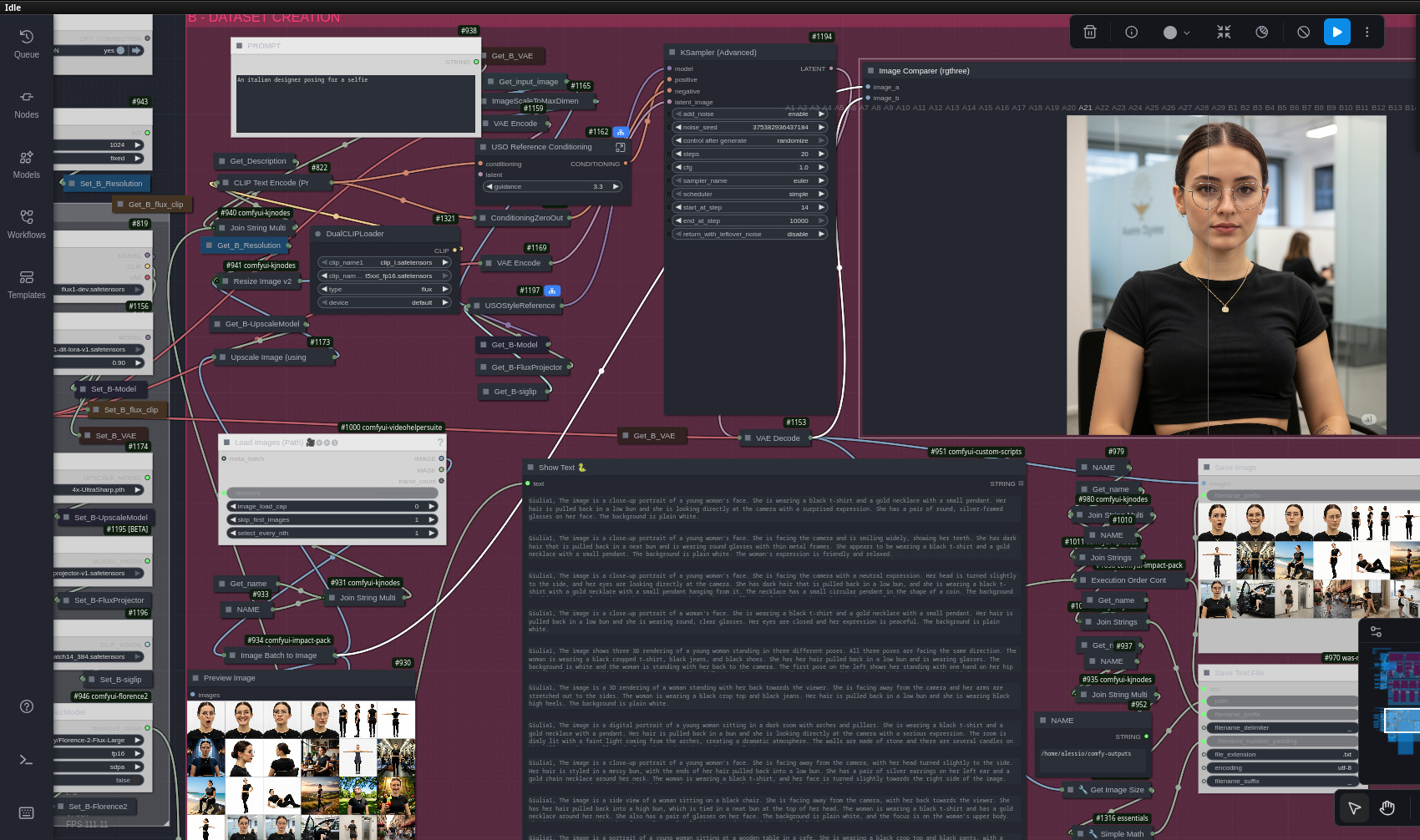Open the three-dot more options menu
Screen dimensions: 1420x840
pos(1367,33)
